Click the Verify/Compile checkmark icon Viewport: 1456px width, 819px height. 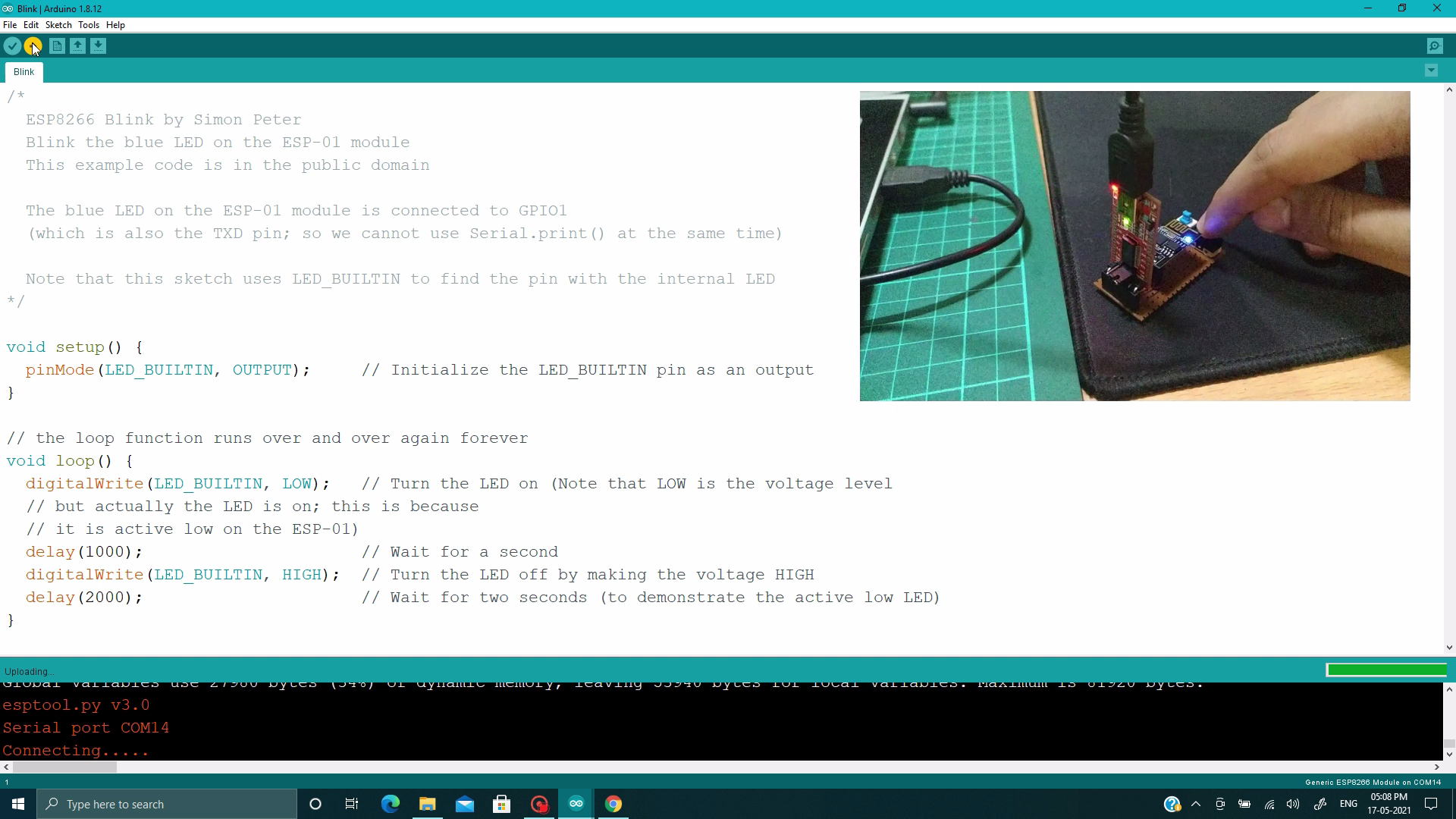point(13,46)
